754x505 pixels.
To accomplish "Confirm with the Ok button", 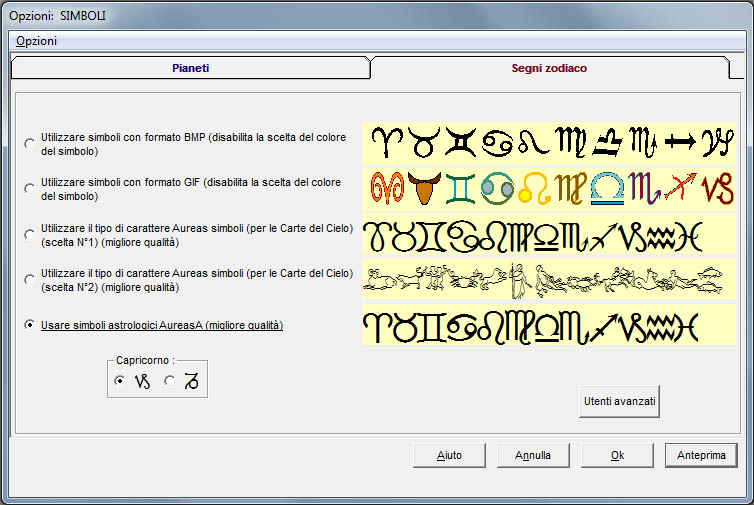I will 617,455.
